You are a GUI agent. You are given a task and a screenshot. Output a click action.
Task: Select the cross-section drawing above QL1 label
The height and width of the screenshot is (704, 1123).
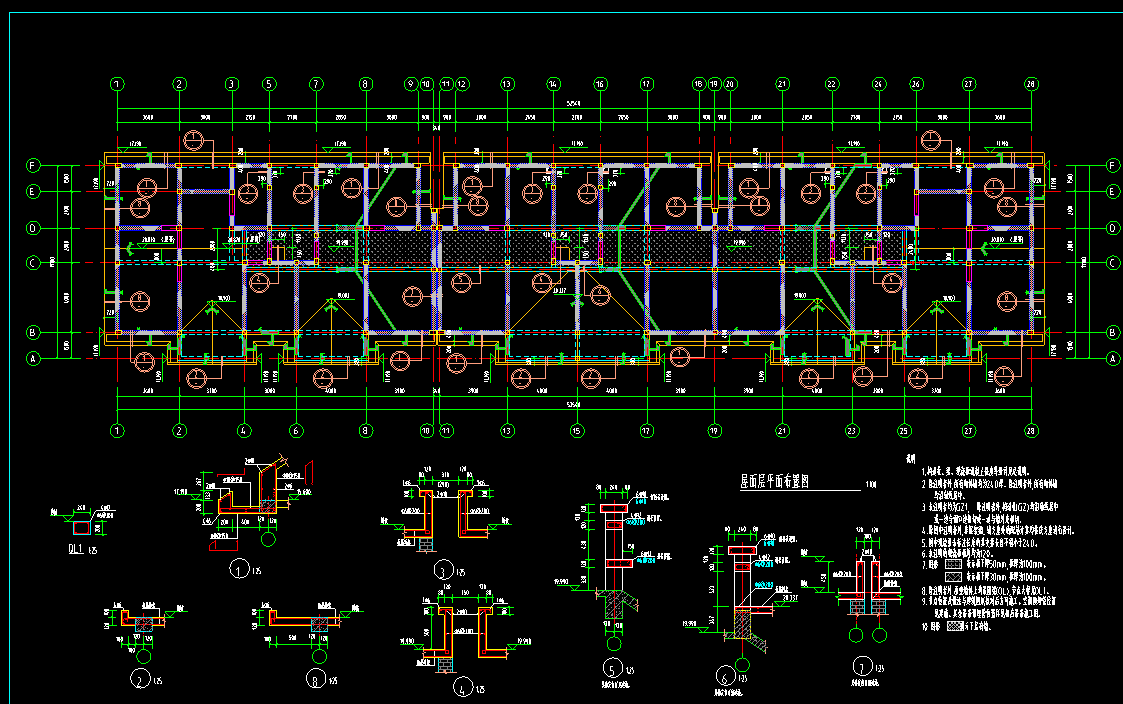pos(83,522)
